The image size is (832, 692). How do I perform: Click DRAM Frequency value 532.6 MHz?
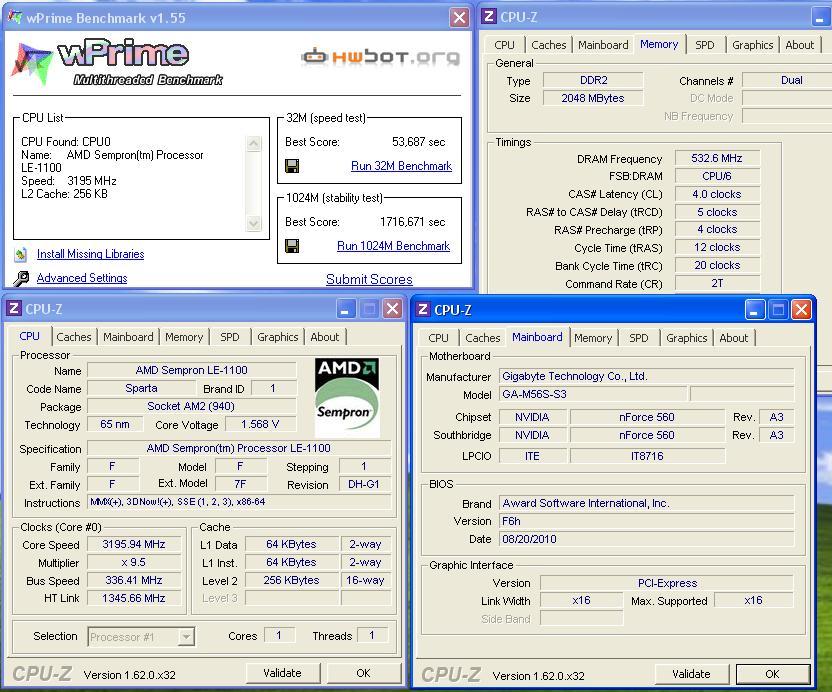coord(717,158)
